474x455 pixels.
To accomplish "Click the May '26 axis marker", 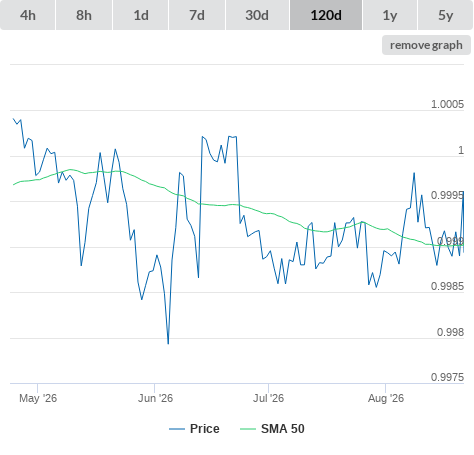I will [38, 398].
